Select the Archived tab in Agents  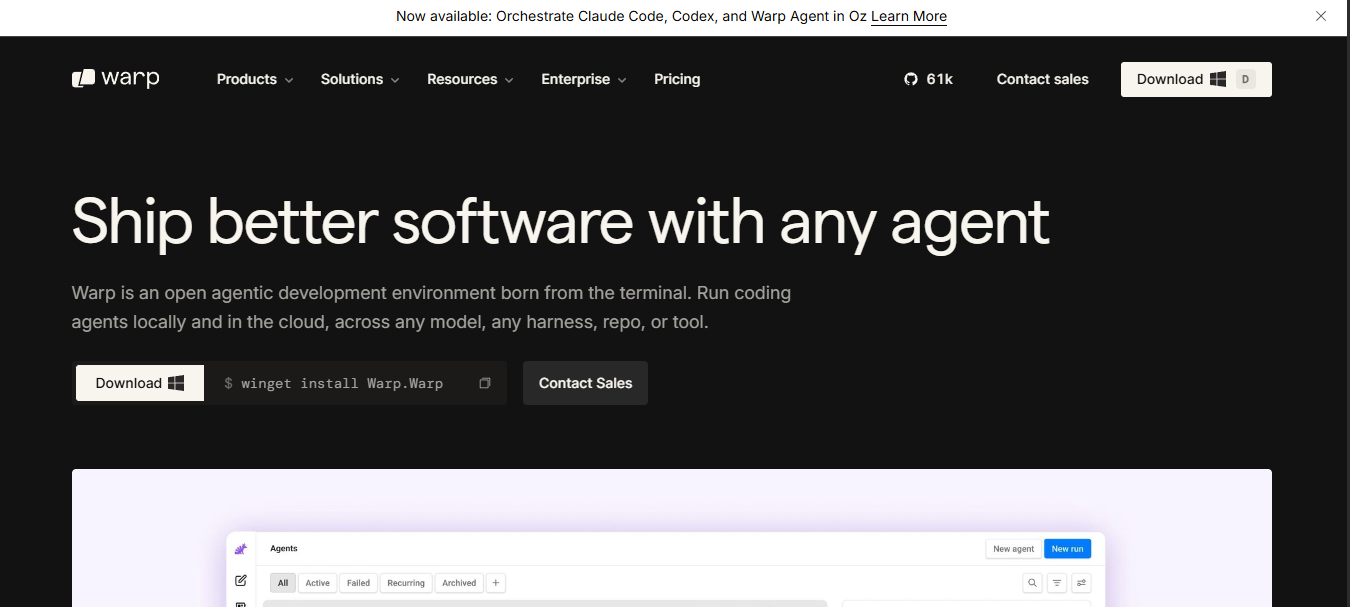tap(459, 582)
